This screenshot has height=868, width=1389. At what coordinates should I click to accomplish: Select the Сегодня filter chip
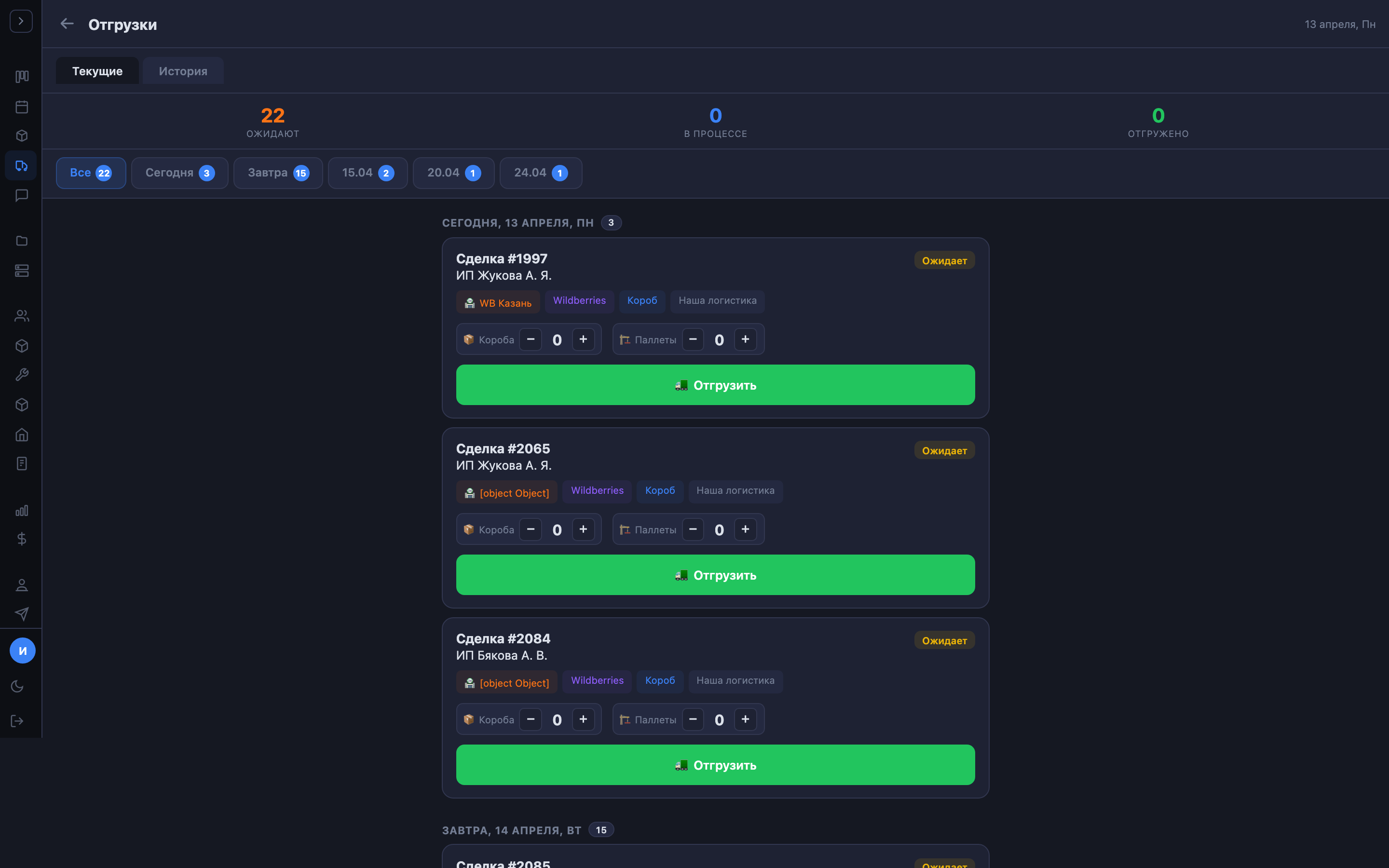179,173
